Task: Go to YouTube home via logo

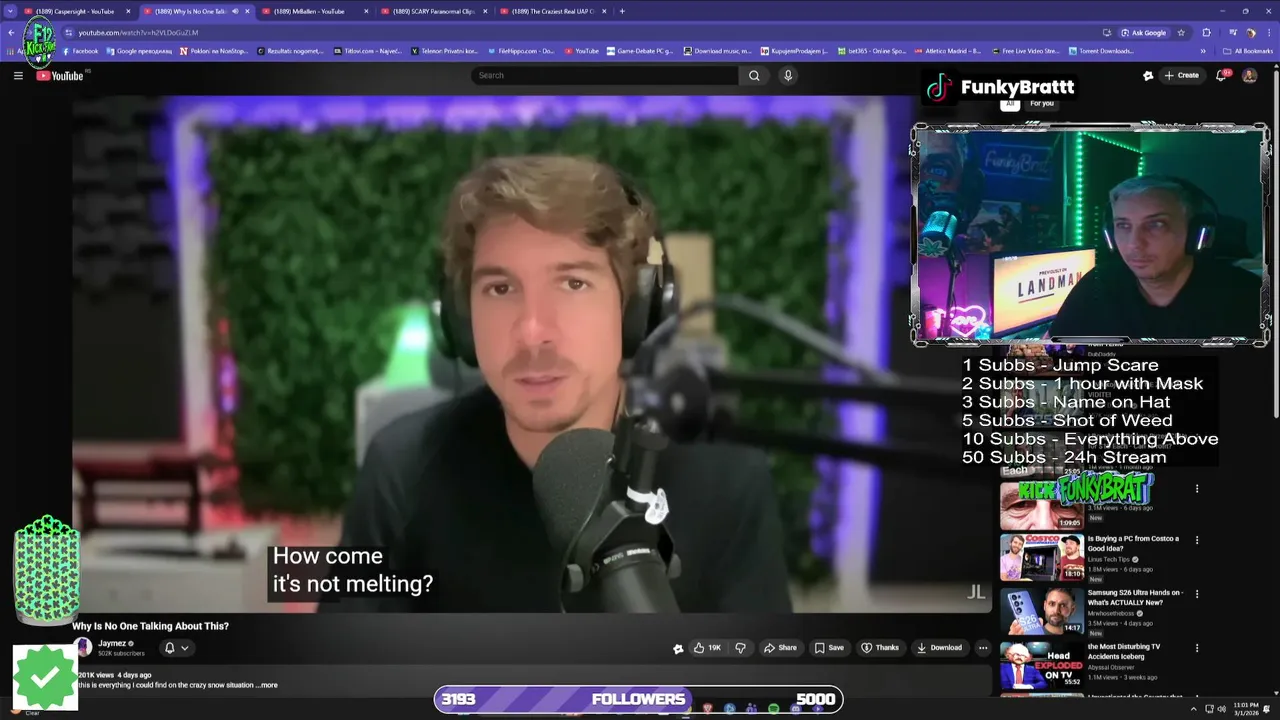Action: point(60,76)
